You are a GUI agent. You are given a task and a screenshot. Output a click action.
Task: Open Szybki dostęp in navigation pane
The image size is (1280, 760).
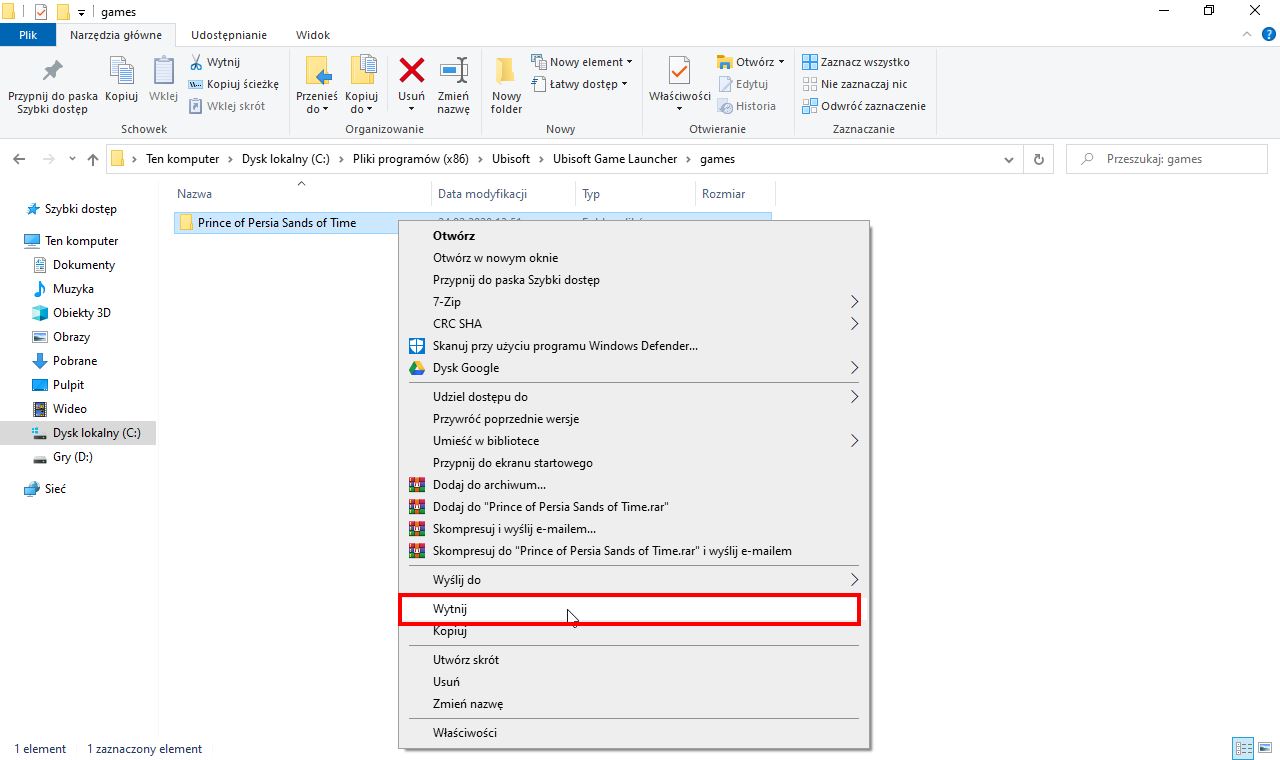[81, 209]
